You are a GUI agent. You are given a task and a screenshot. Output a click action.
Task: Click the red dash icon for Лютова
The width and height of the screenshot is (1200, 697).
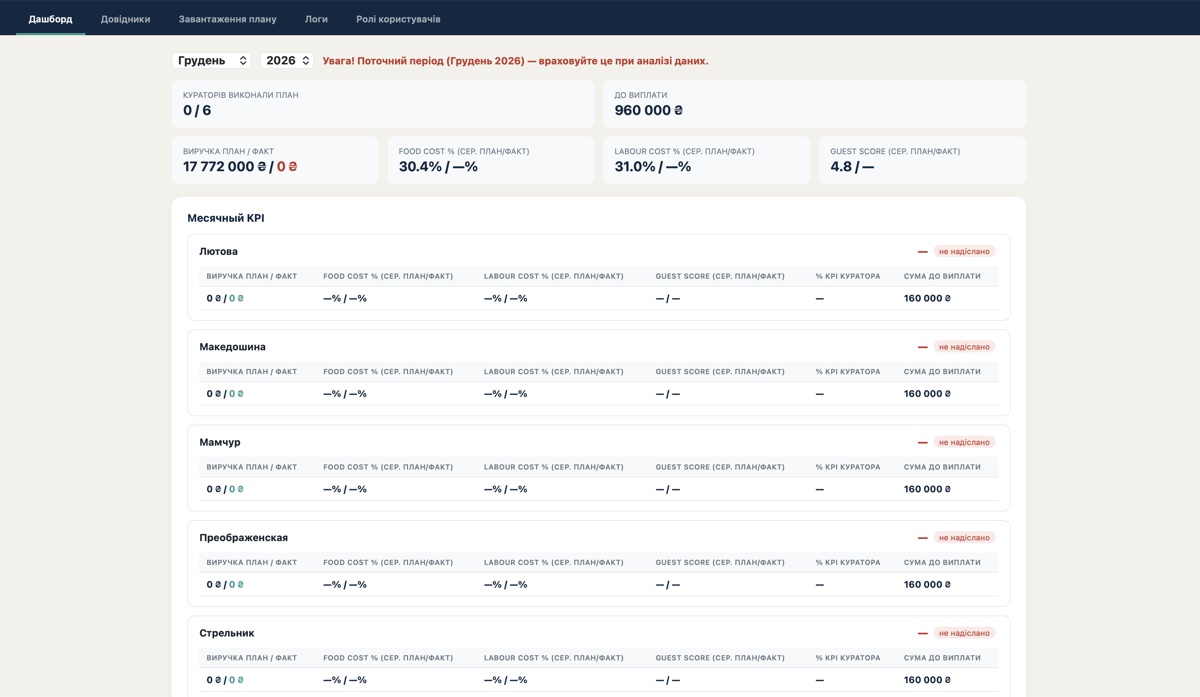923,252
